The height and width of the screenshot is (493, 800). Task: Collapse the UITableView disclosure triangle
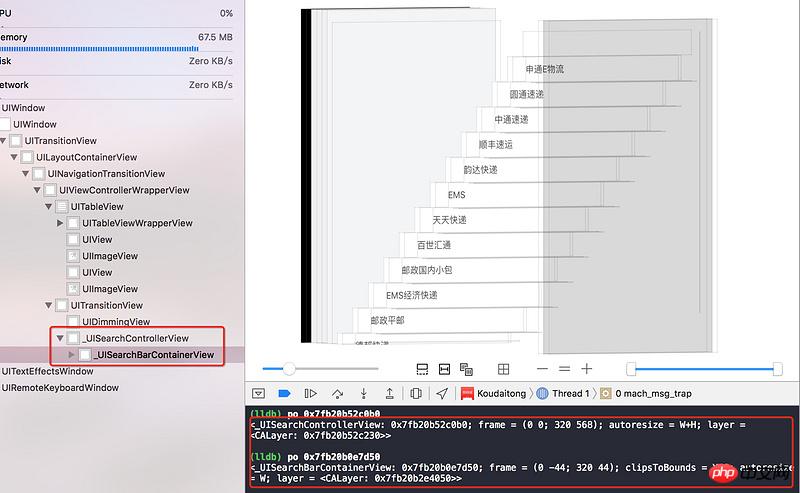[x=48, y=207]
